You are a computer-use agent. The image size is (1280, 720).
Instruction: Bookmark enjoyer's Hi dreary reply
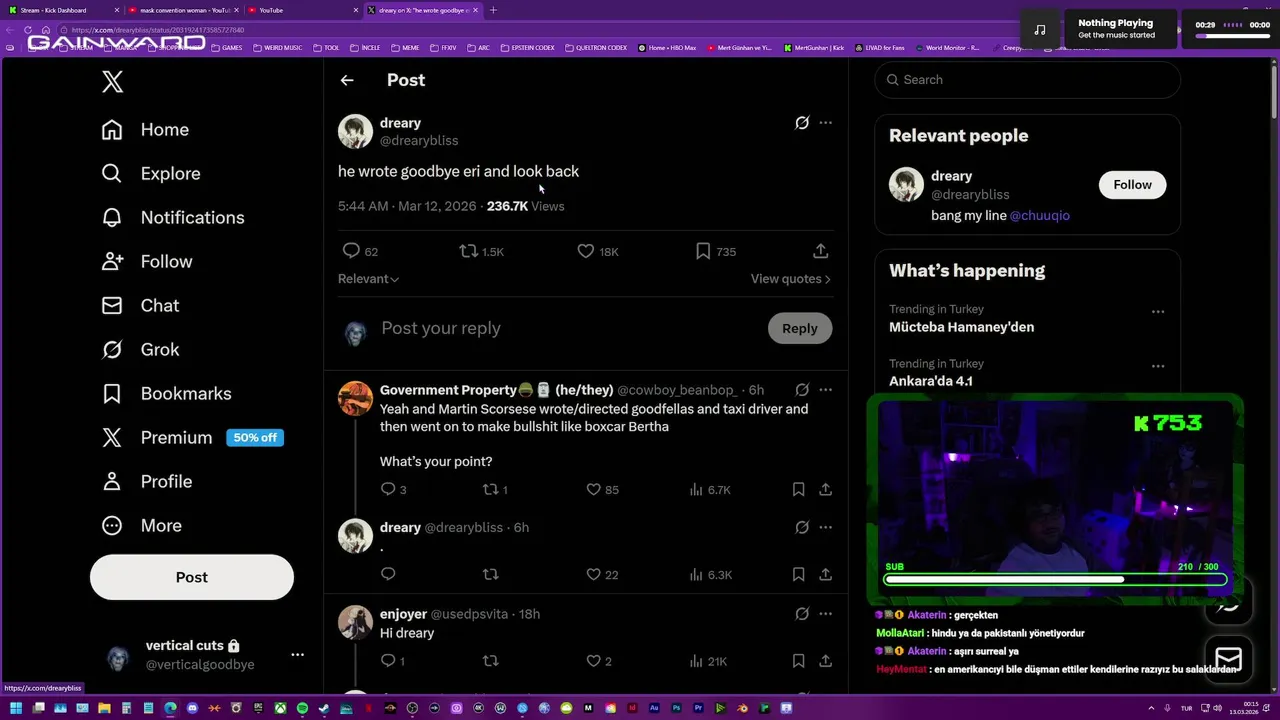coord(798,661)
